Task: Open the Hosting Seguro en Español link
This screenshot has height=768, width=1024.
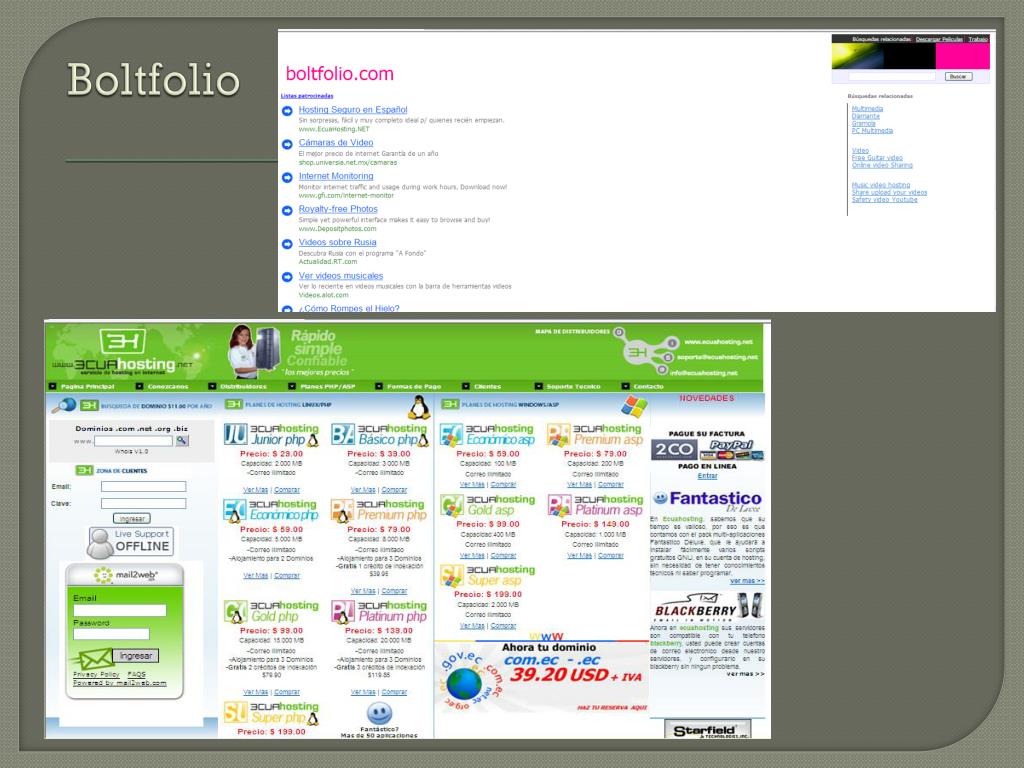Action: (x=353, y=110)
